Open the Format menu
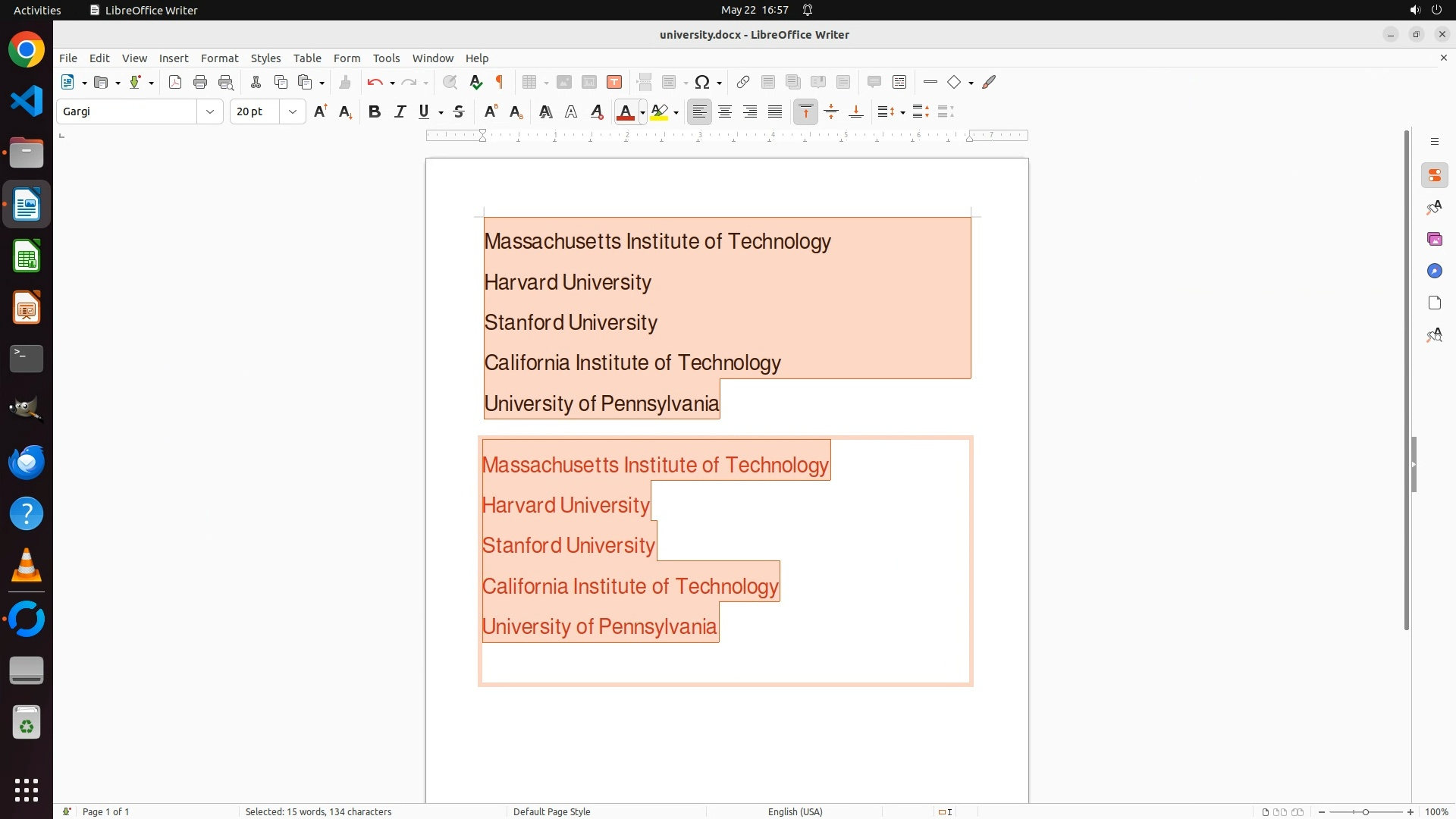Viewport: 1456px width, 819px height. [x=219, y=58]
